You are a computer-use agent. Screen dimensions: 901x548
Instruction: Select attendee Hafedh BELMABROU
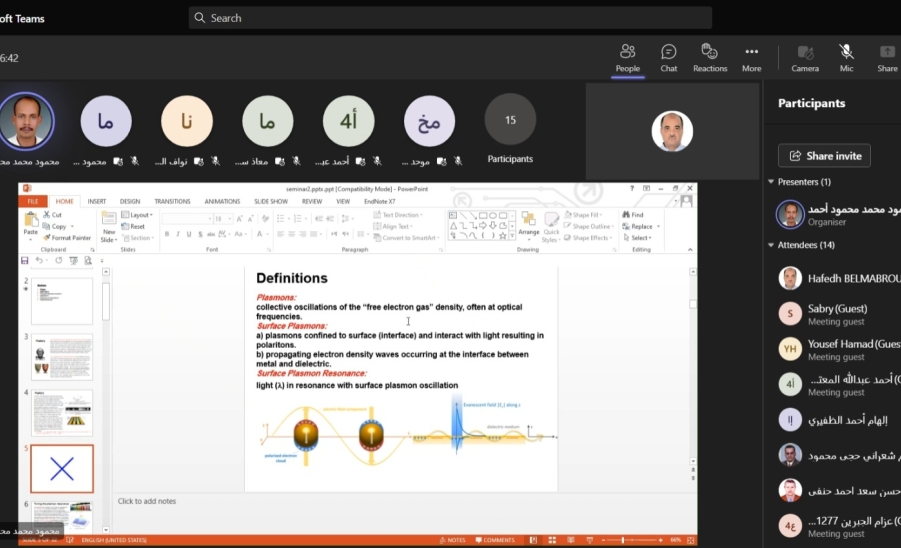[839, 279]
